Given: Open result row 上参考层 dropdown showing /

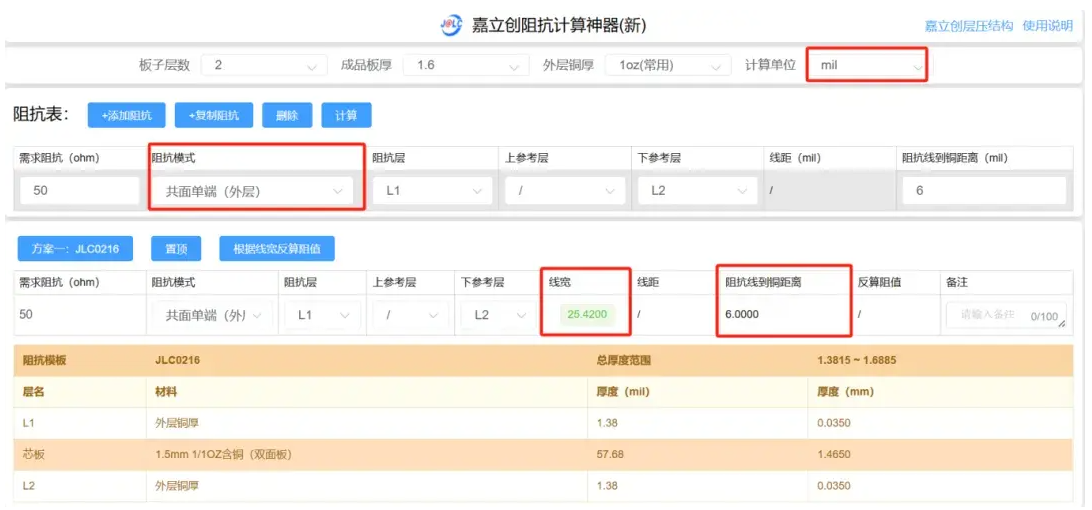Looking at the screenshot, I should (410, 315).
